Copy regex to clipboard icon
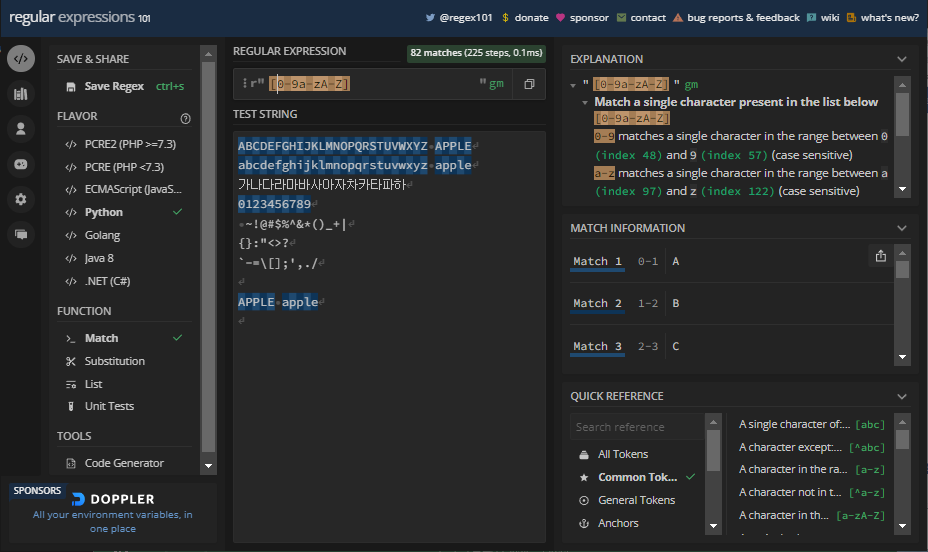Image resolution: width=928 pixels, height=552 pixels. click(529, 84)
